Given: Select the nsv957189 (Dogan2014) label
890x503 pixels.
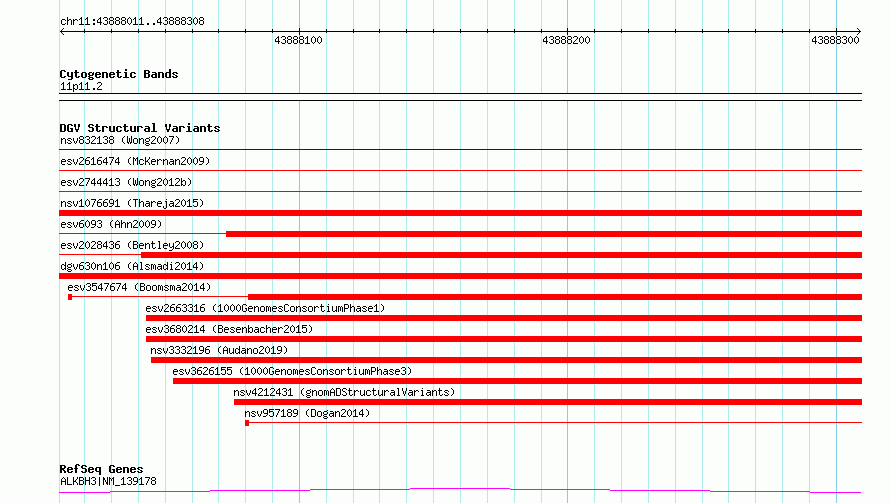Looking at the screenshot, I should pos(307,413).
